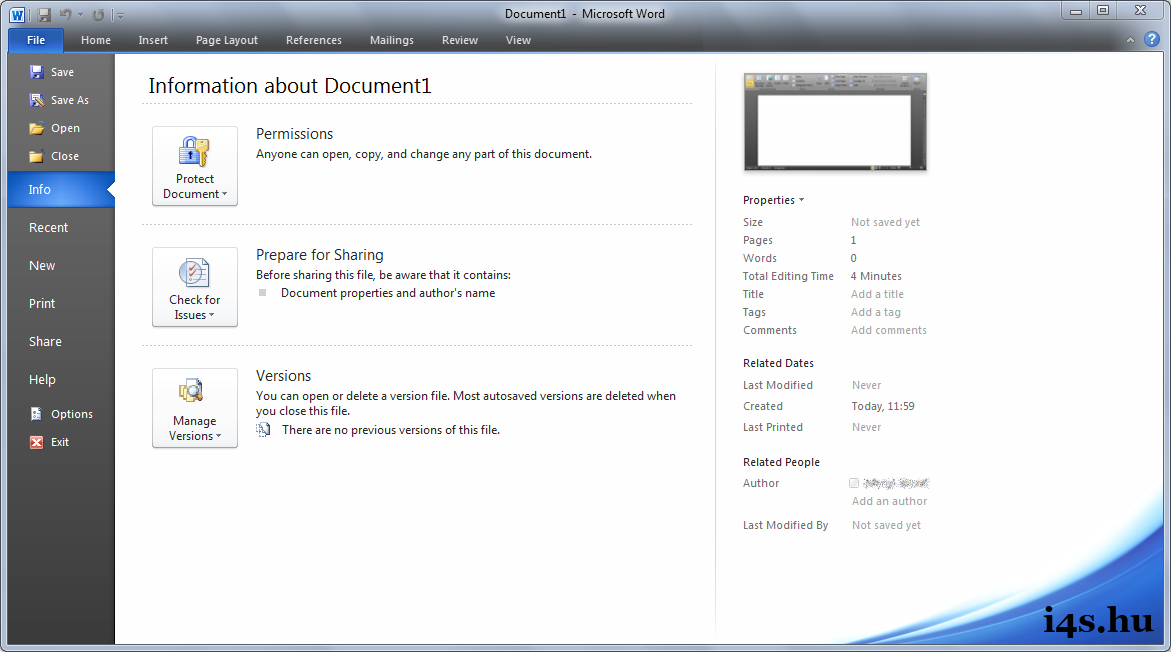
Task: Click 'Document properties and author's name' text
Action: click(388, 293)
